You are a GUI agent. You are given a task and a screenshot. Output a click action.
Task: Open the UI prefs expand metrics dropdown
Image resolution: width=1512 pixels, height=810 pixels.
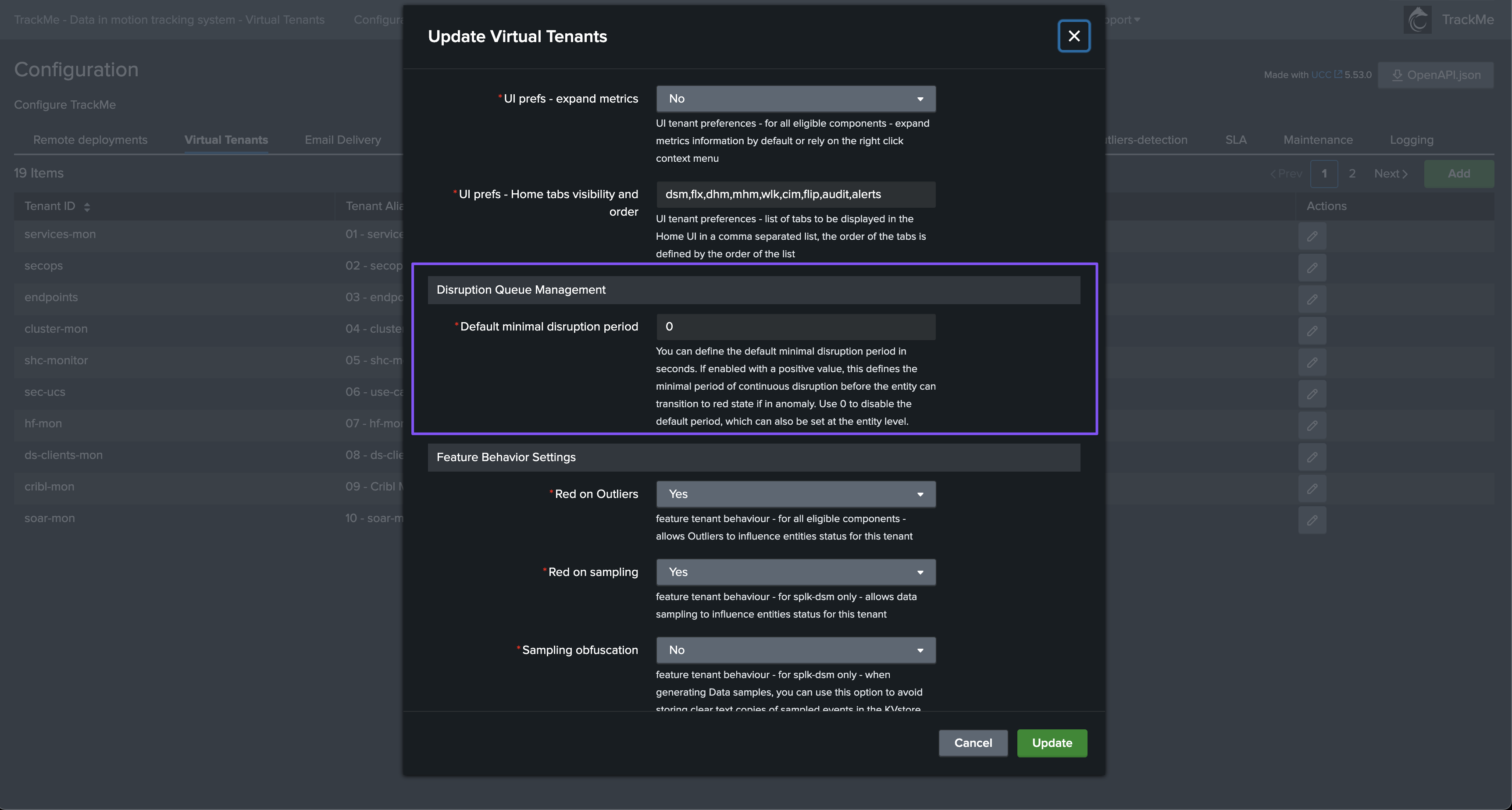pos(795,99)
